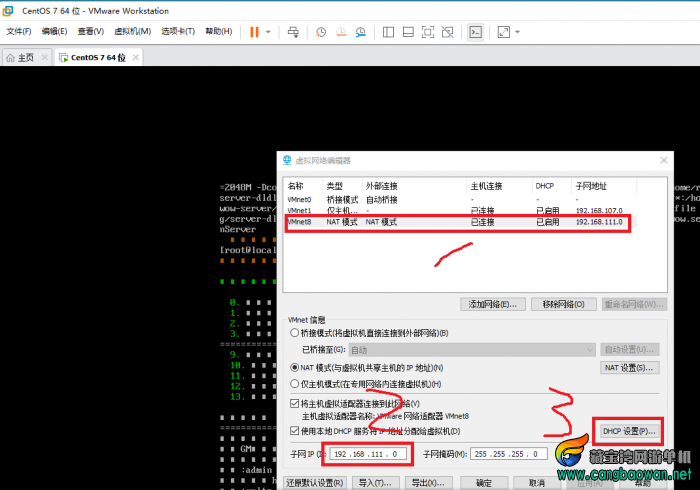The height and width of the screenshot is (490, 700).
Task: Open the 选项卡(T) menu
Action: [178, 31]
